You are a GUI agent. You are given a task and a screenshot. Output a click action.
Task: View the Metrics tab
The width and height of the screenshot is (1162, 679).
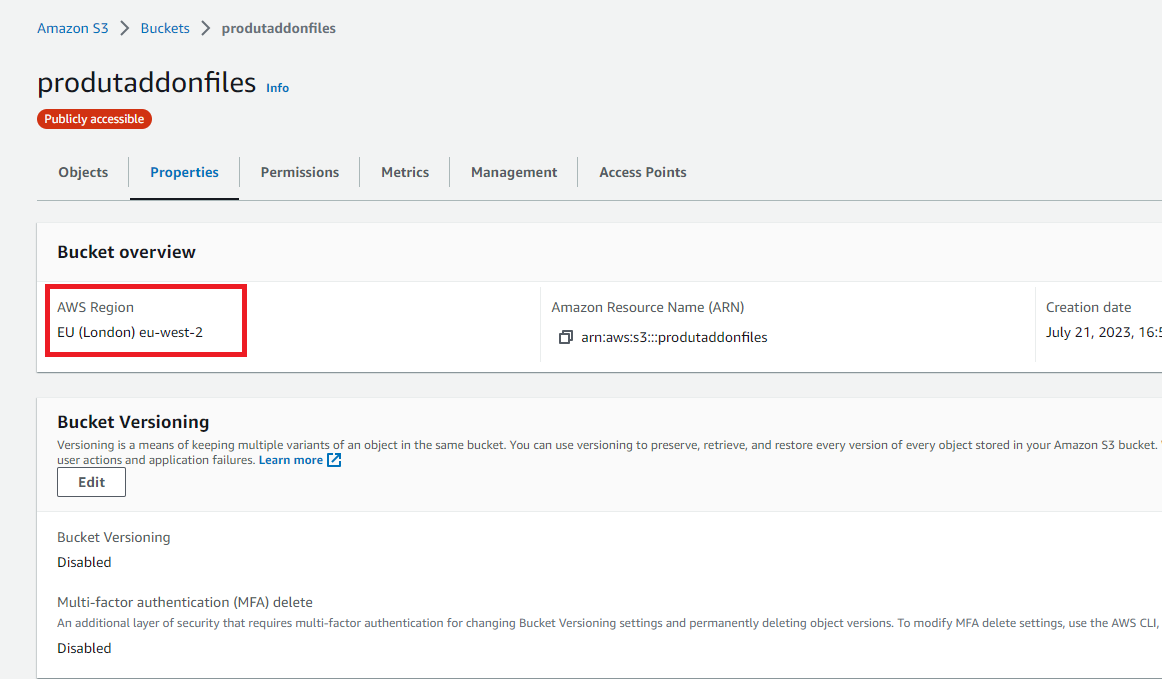(x=405, y=172)
